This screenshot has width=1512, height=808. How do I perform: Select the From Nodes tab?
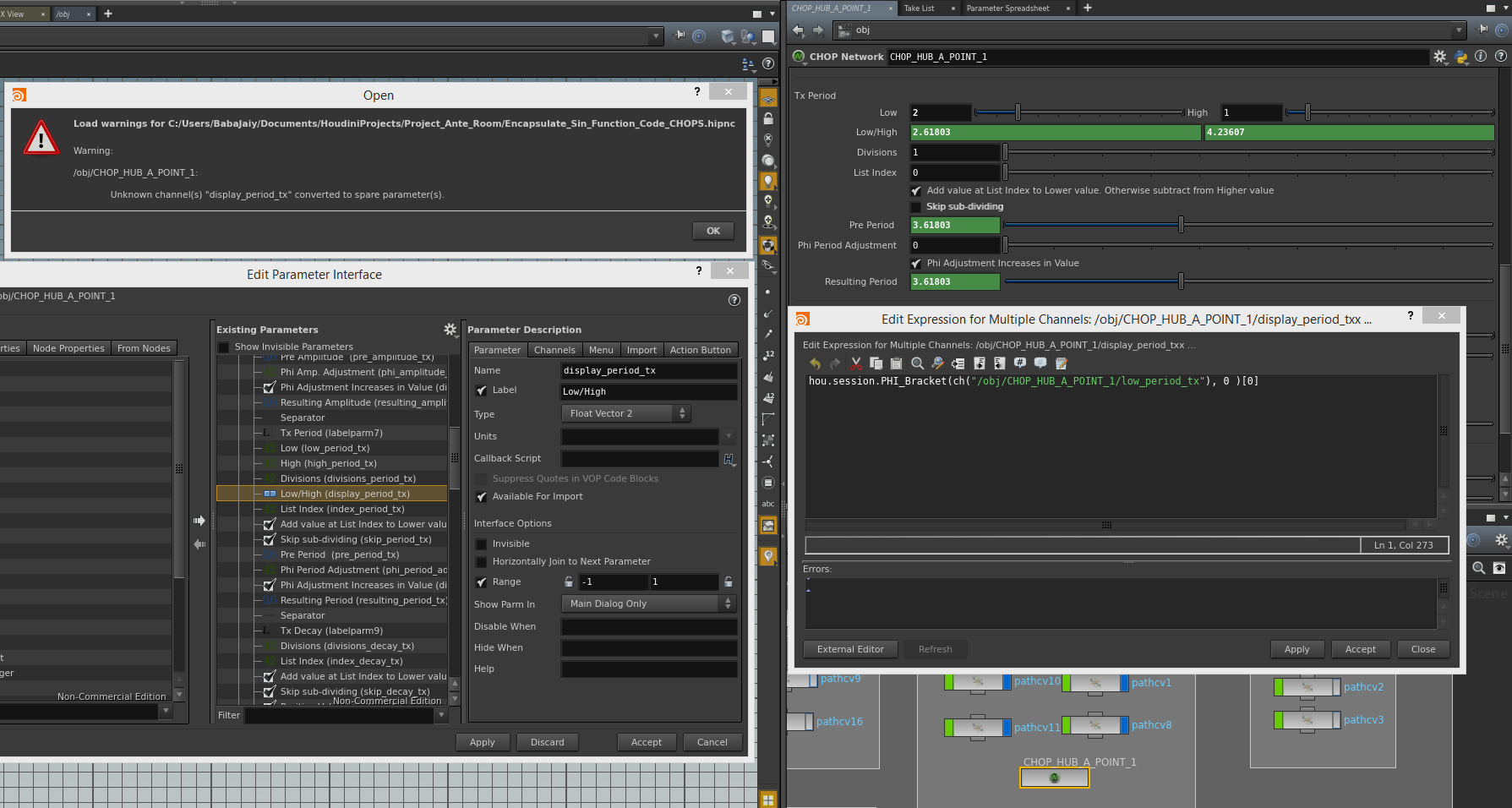tap(144, 348)
